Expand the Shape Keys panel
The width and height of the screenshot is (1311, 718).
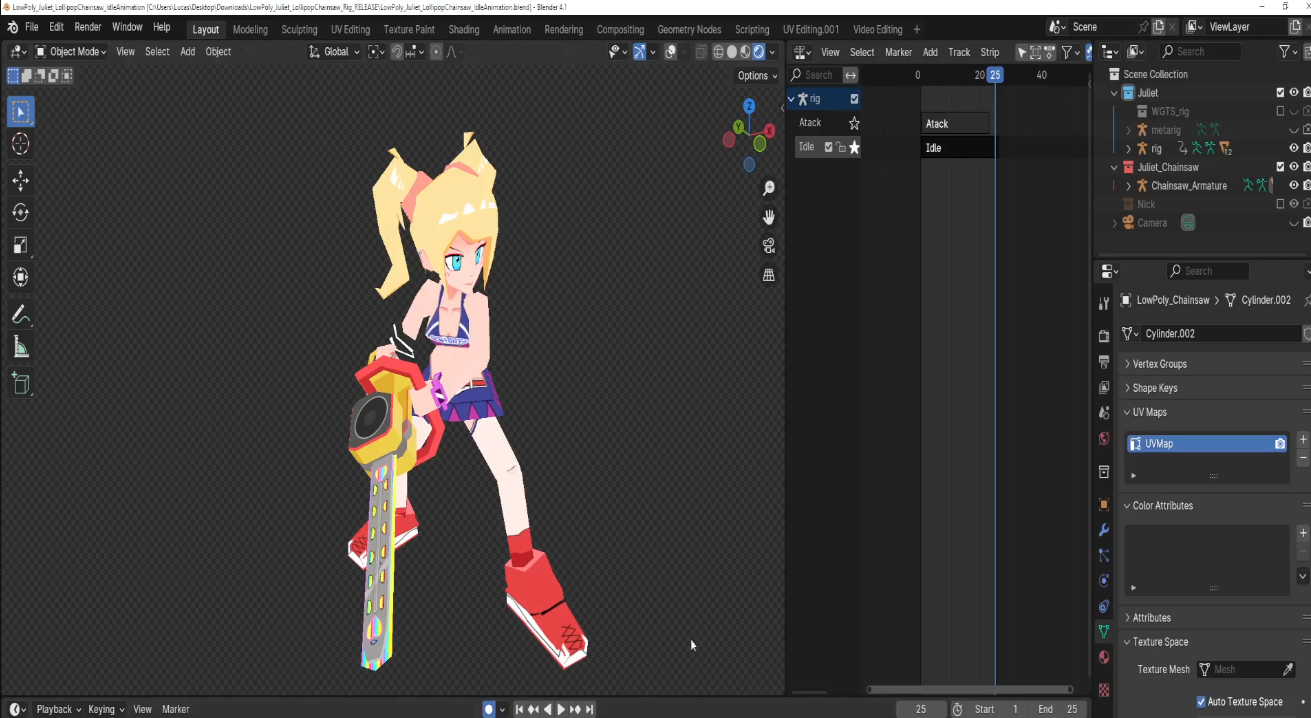pyautogui.click(x=1154, y=388)
